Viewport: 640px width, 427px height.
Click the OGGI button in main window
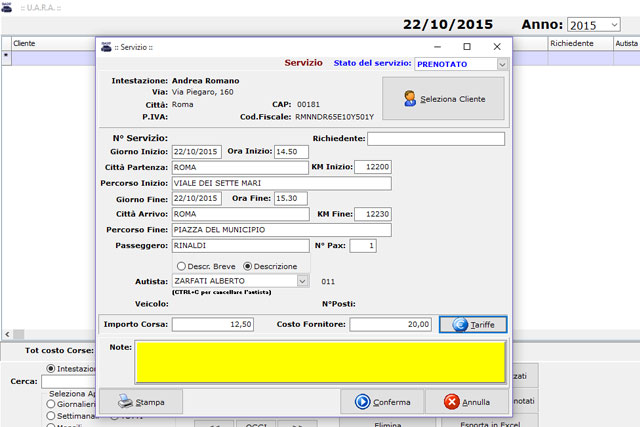[256, 424]
